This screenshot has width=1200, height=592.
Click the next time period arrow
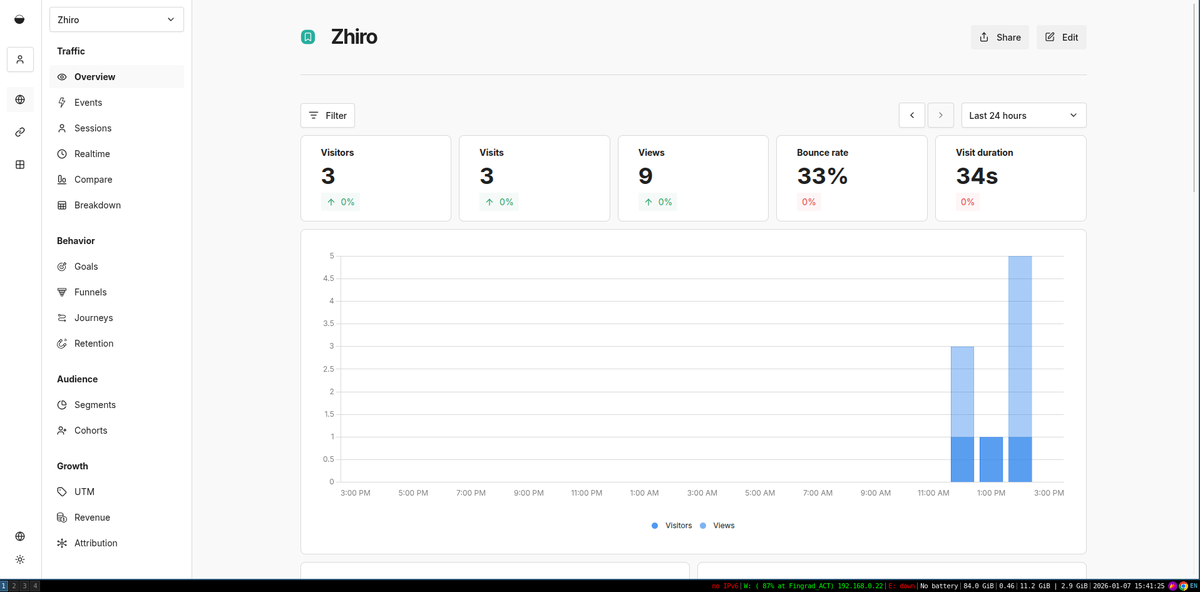tap(941, 116)
